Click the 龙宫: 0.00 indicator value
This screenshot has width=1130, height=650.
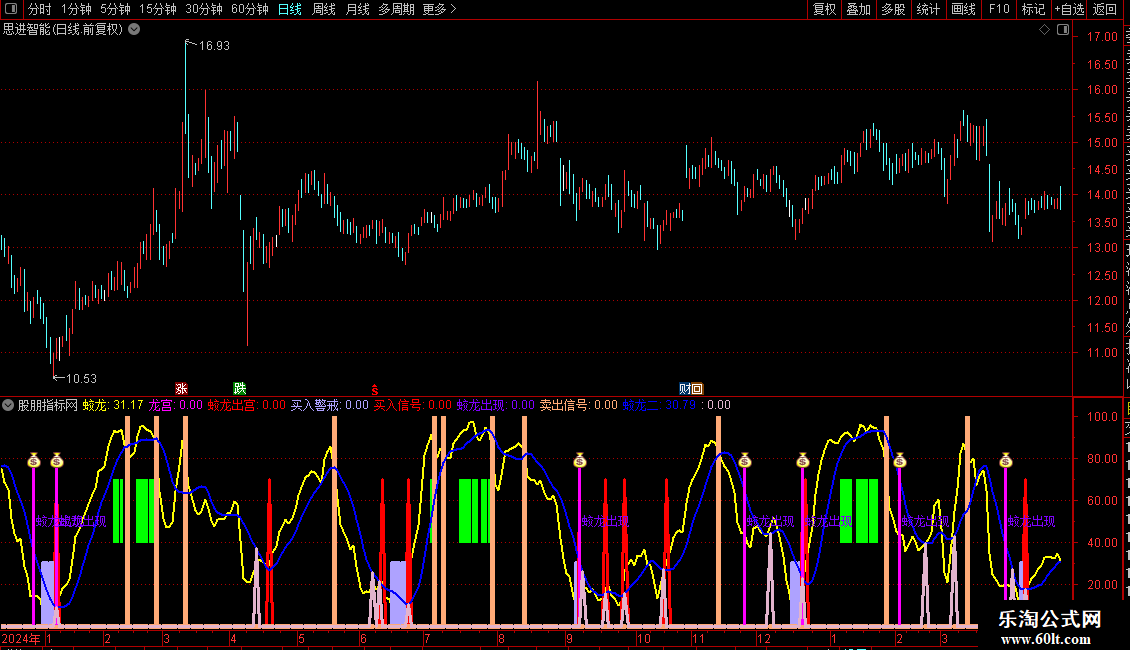click(175, 405)
